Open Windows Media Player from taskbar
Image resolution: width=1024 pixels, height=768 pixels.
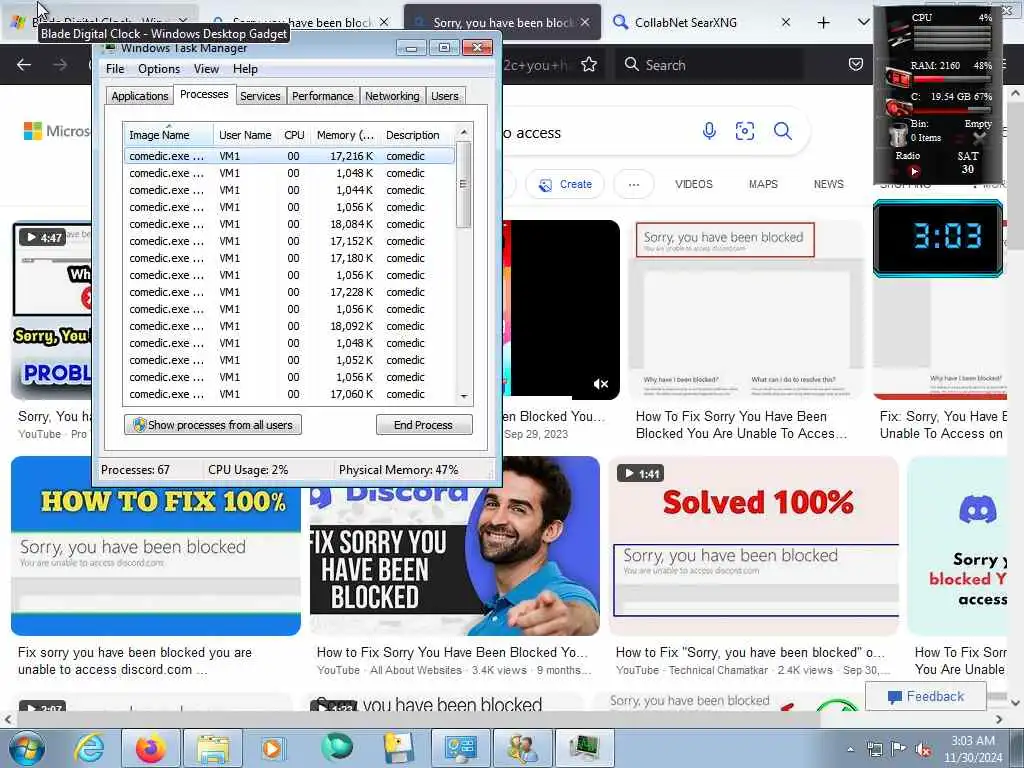(x=273, y=748)
